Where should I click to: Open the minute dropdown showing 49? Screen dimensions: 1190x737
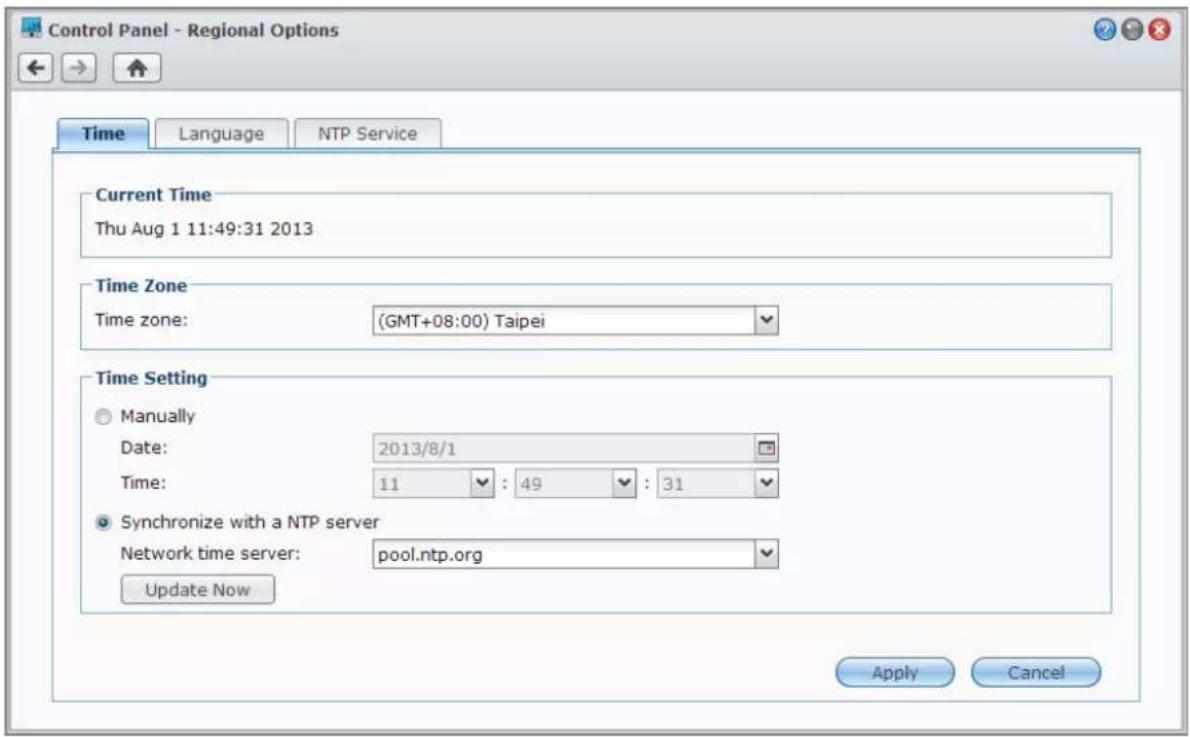tap(624, 483)
